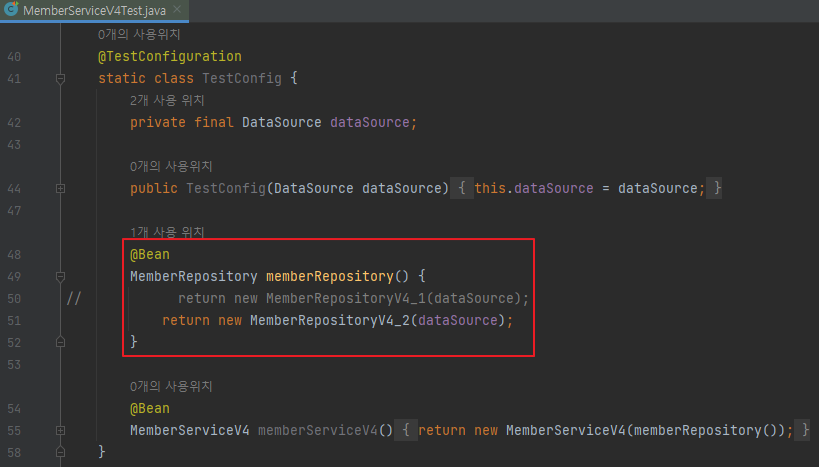Select the MemberServiceV4Test.java tab
Viewport: 819px width, 467px height.
[94, 10]
